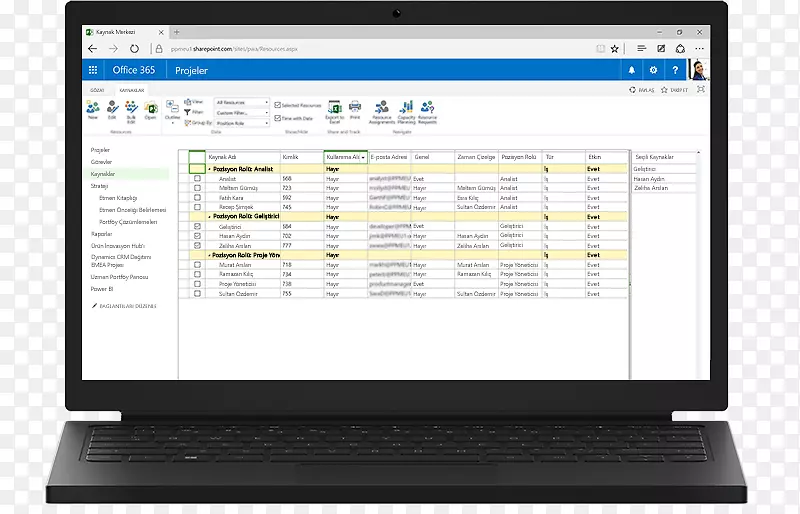Open settings gear in Office 365 header
The width and height of the screenshot is (800, 514).
click(x=653, y=70)
